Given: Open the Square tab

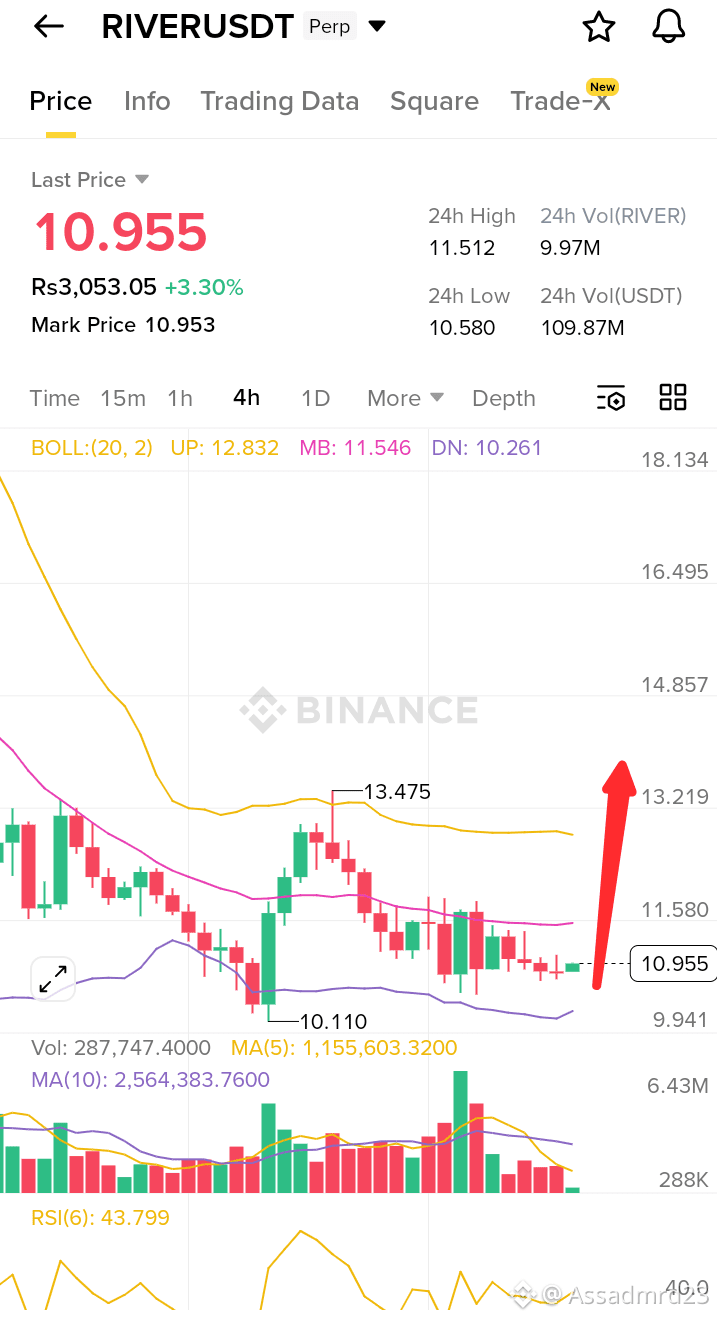Looking at the screenshot, I should pos(434,101).
